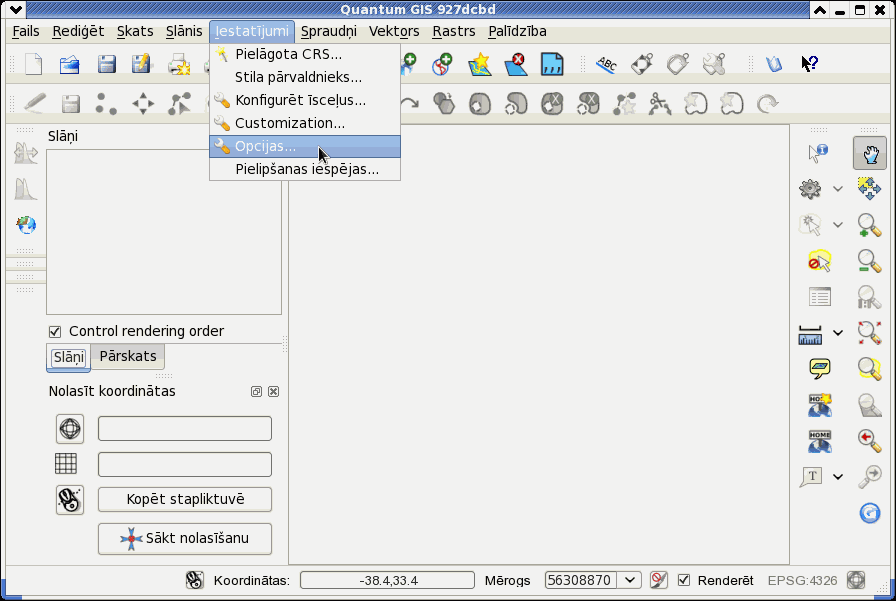The height and width of the screenshot is (601, 896).
Task: Click the Sākt nolasīšanu button
Action: tap(185, 538)
